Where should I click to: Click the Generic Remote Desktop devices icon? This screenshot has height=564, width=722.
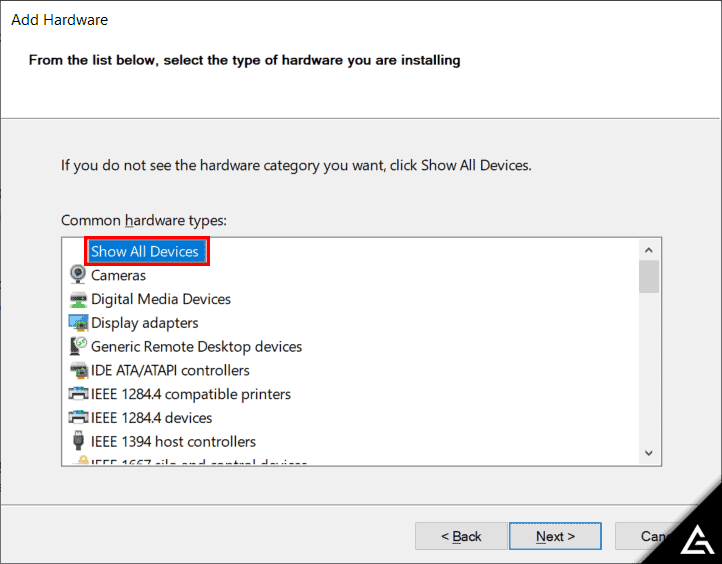tap(78, 346)
